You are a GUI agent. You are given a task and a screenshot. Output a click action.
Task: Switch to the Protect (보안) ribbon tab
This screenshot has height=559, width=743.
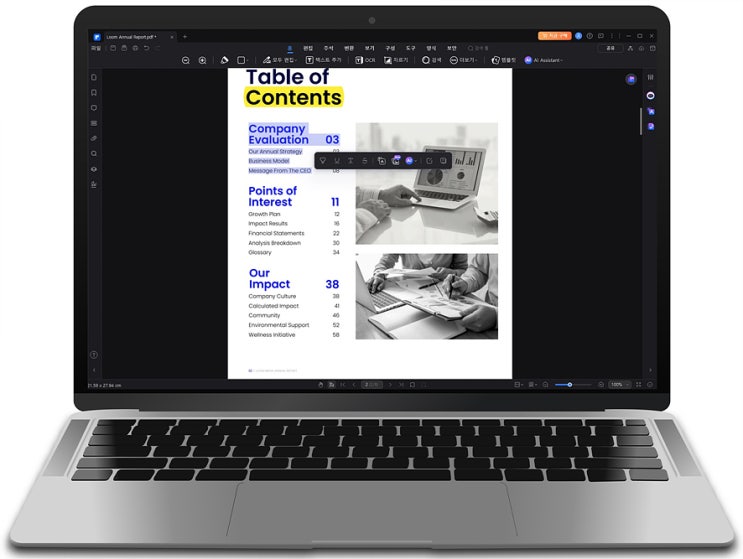click(x=452, y=48)
